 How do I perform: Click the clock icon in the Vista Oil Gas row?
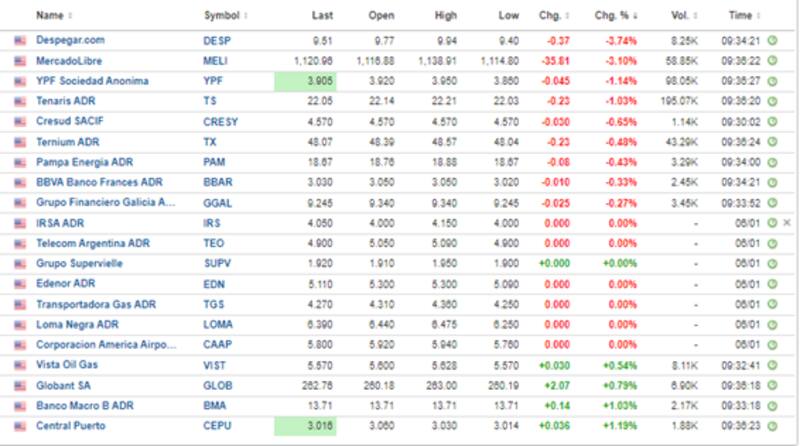point(771,365)
